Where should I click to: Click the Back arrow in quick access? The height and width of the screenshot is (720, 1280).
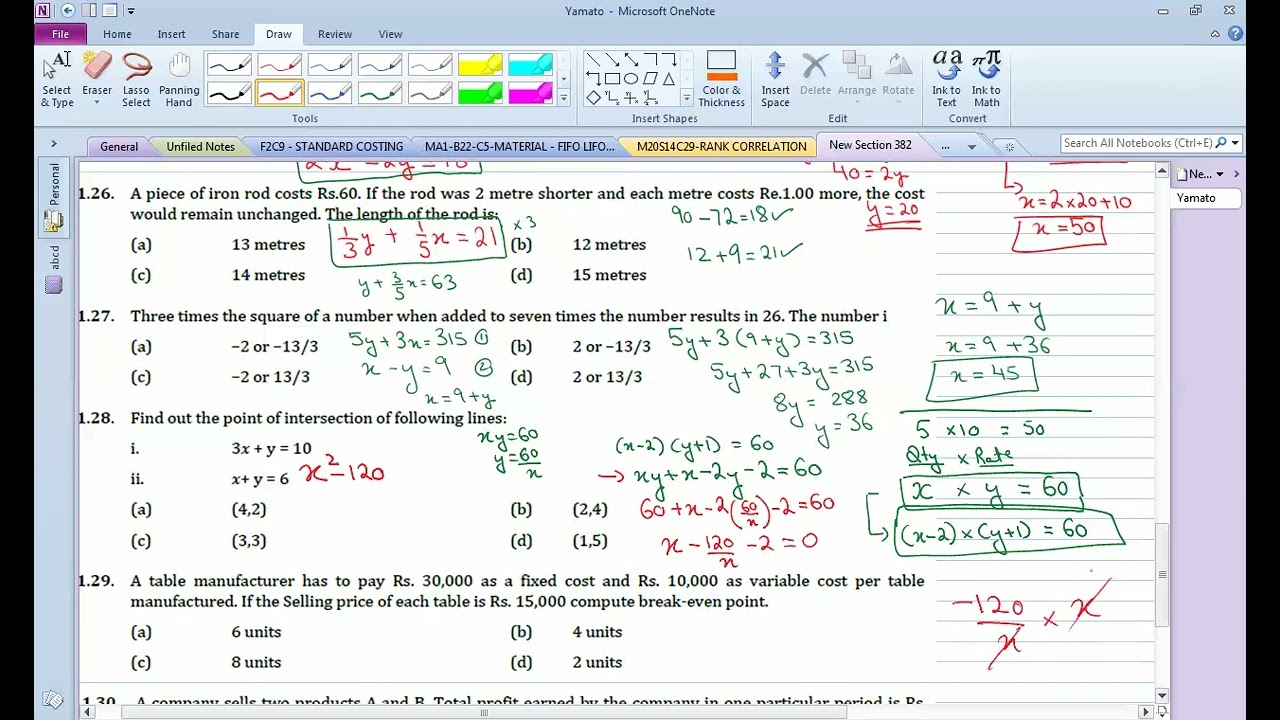(68, 11)
